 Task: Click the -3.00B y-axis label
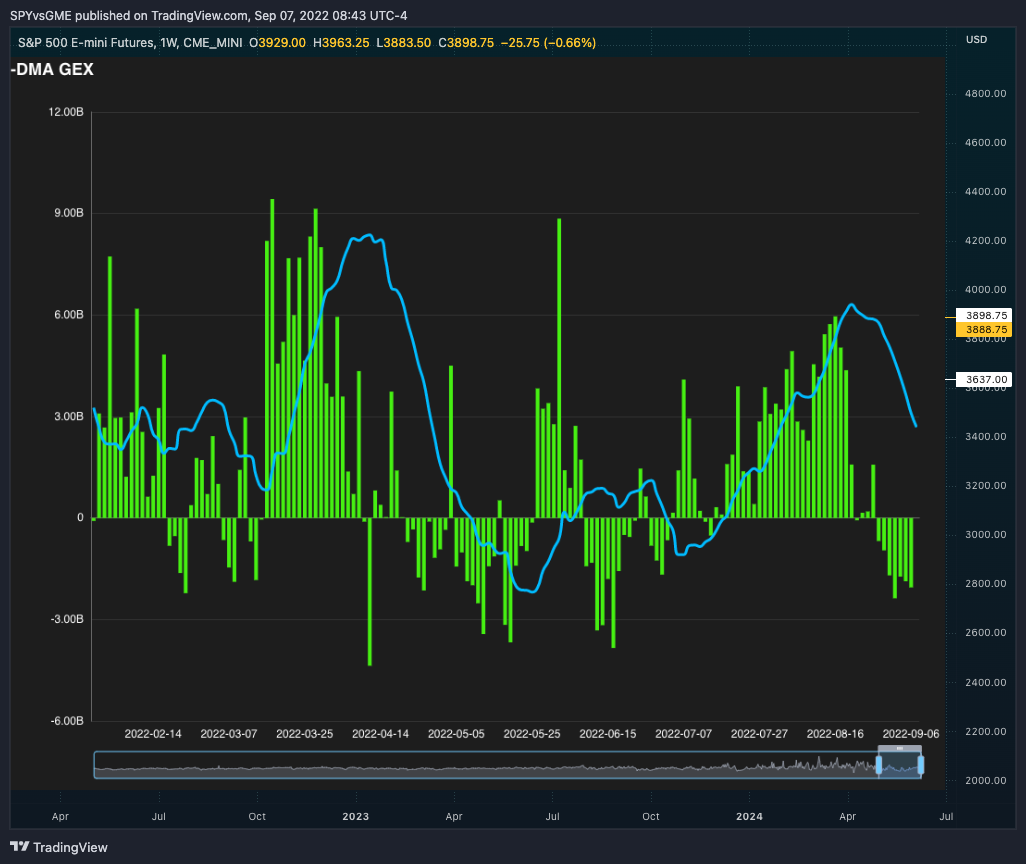67,619
